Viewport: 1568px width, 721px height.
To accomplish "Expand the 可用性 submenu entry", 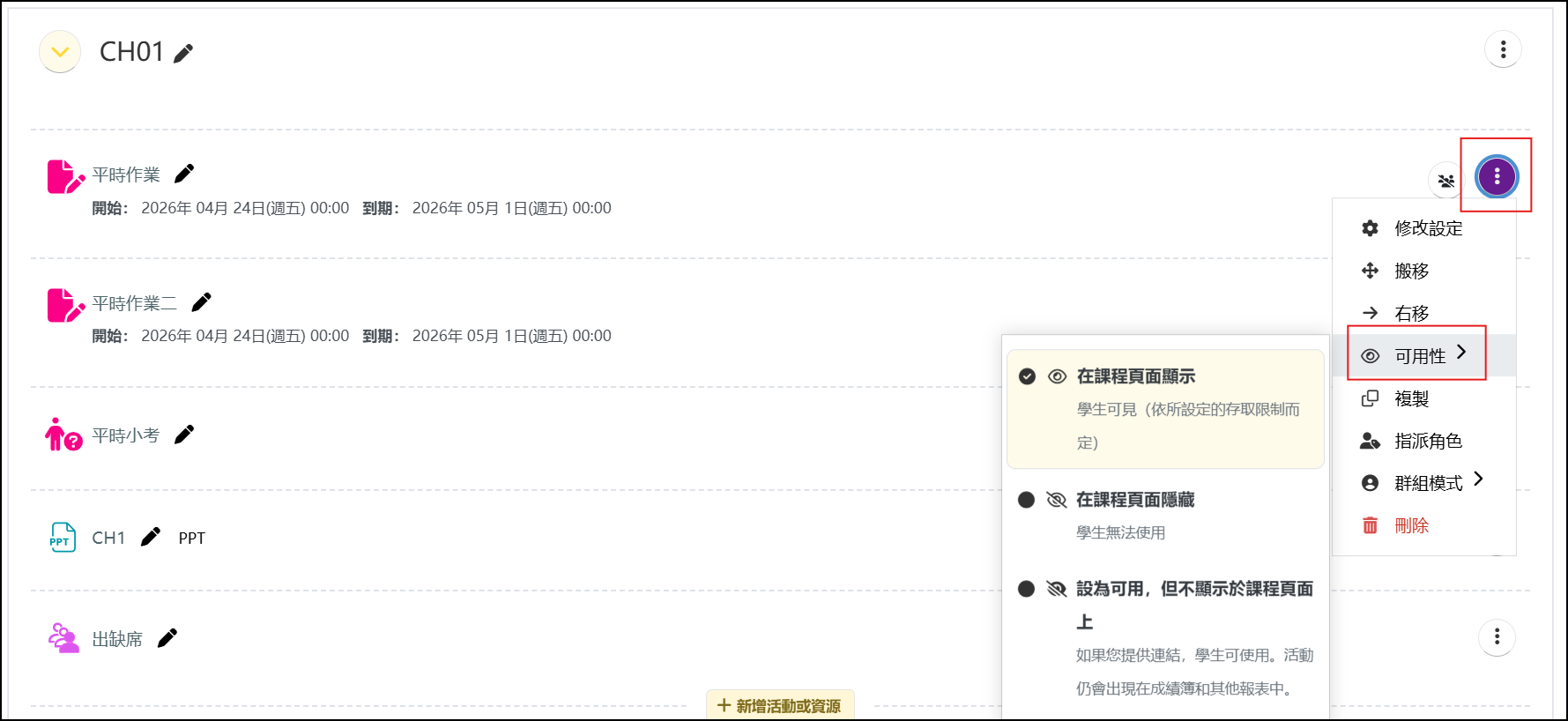I will click(x=1423, y=355).
